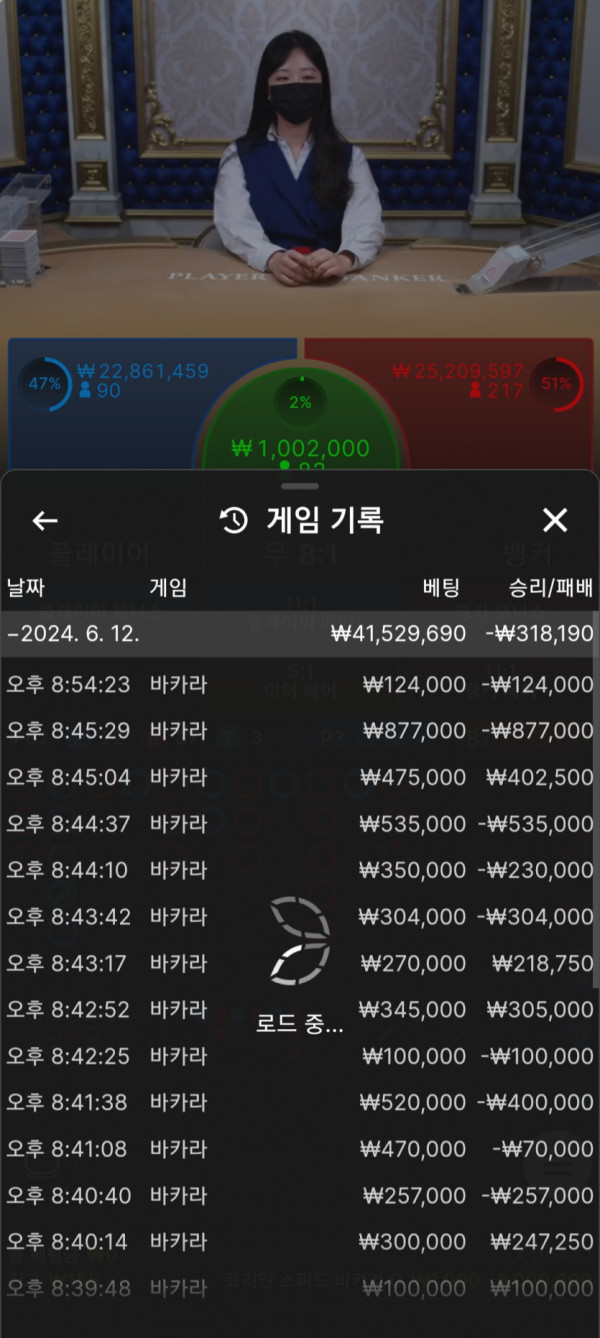Click the red banker count icon
600x1338 pixels.
(476, 391)
